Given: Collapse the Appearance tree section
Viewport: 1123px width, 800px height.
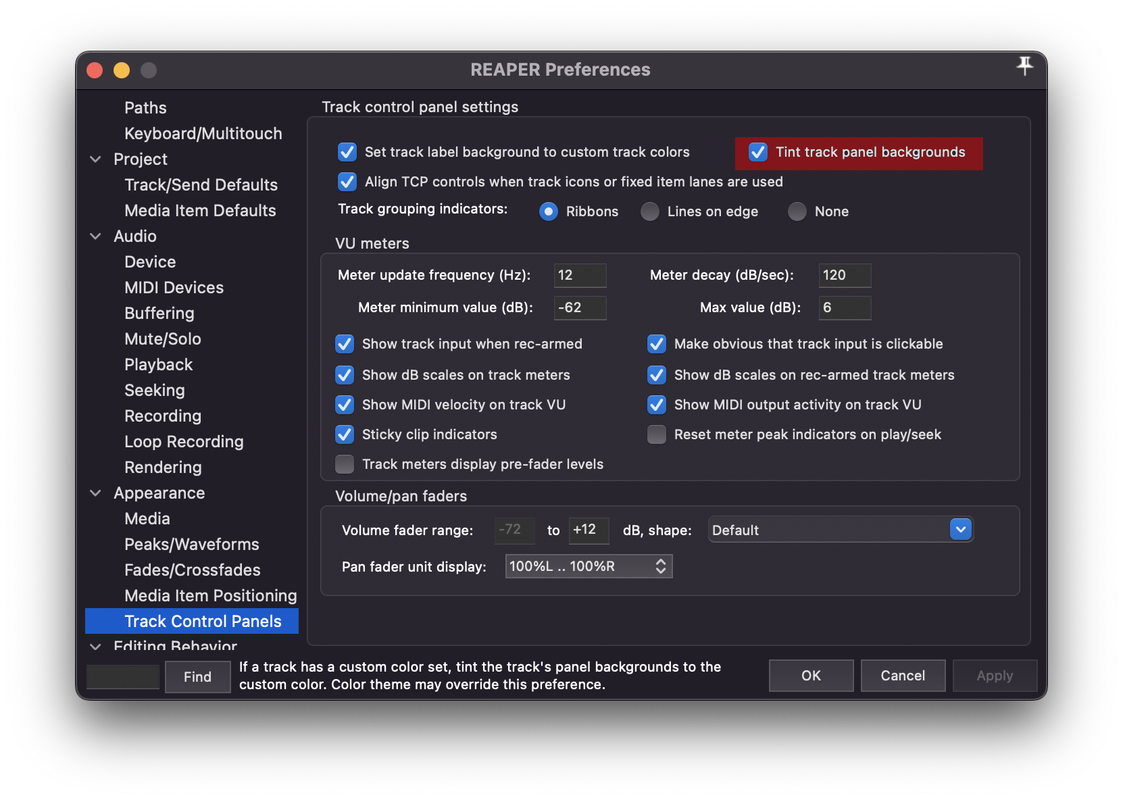Looking at the screenshot, I should [96, 493].
